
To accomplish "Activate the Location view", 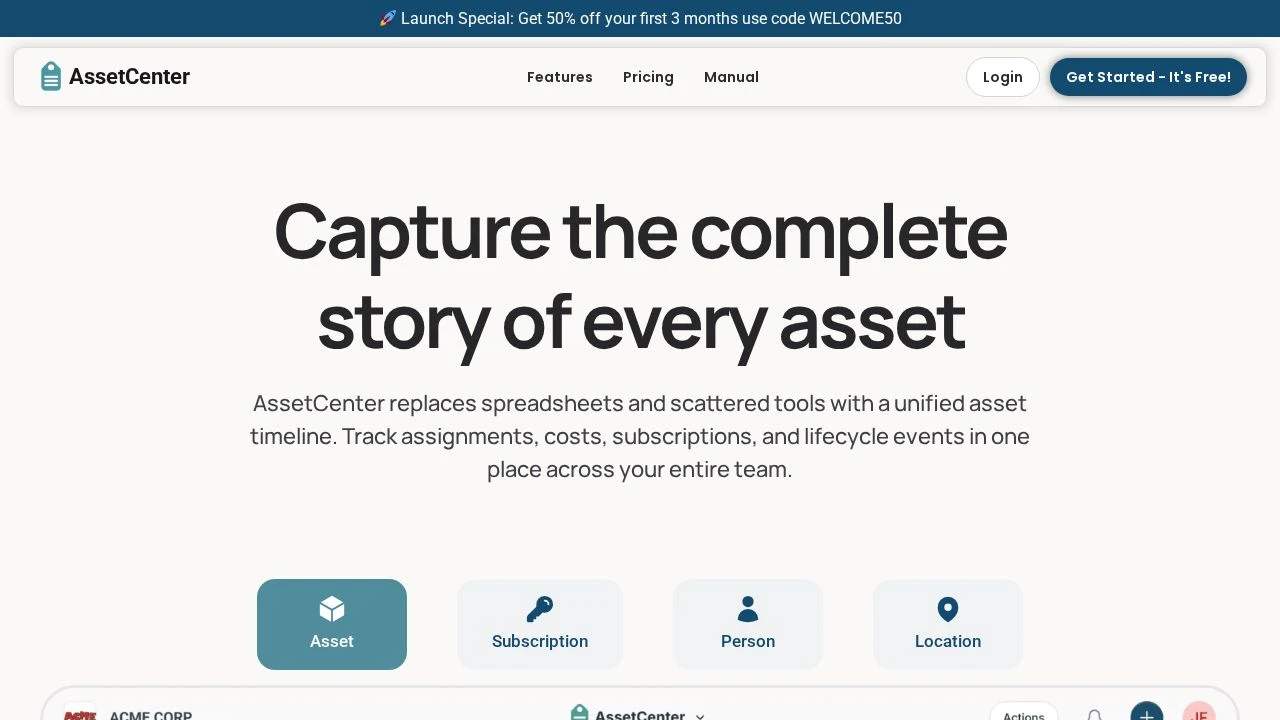I will click(x=947, y=624).
